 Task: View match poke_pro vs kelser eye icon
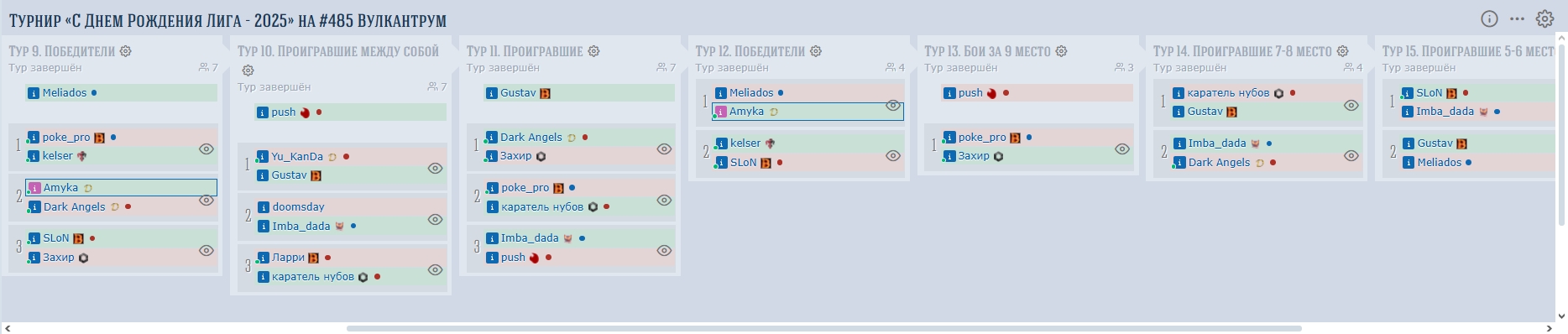(x=206, y=149)
